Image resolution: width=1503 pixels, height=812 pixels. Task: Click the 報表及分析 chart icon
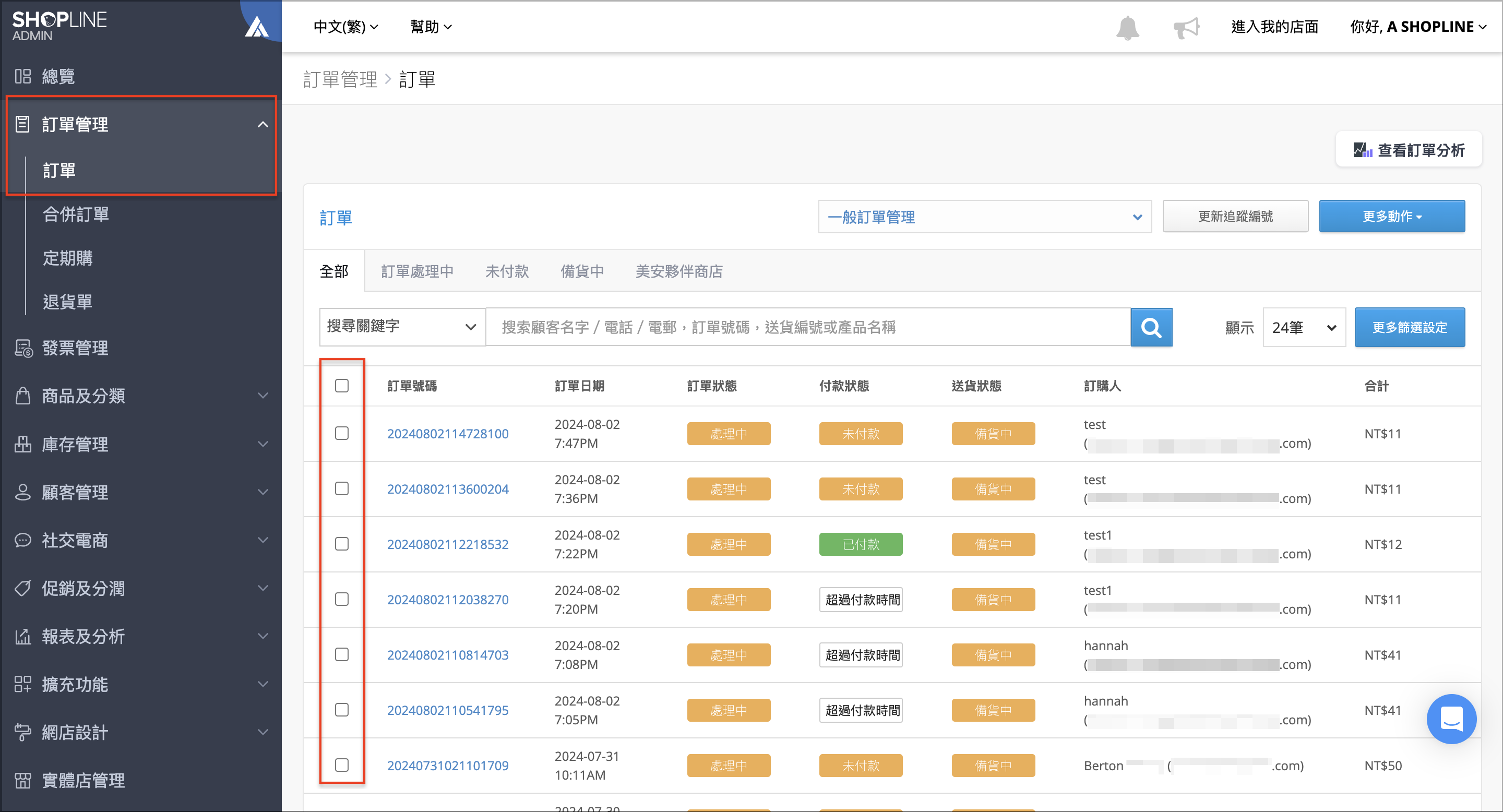point(23,636)
